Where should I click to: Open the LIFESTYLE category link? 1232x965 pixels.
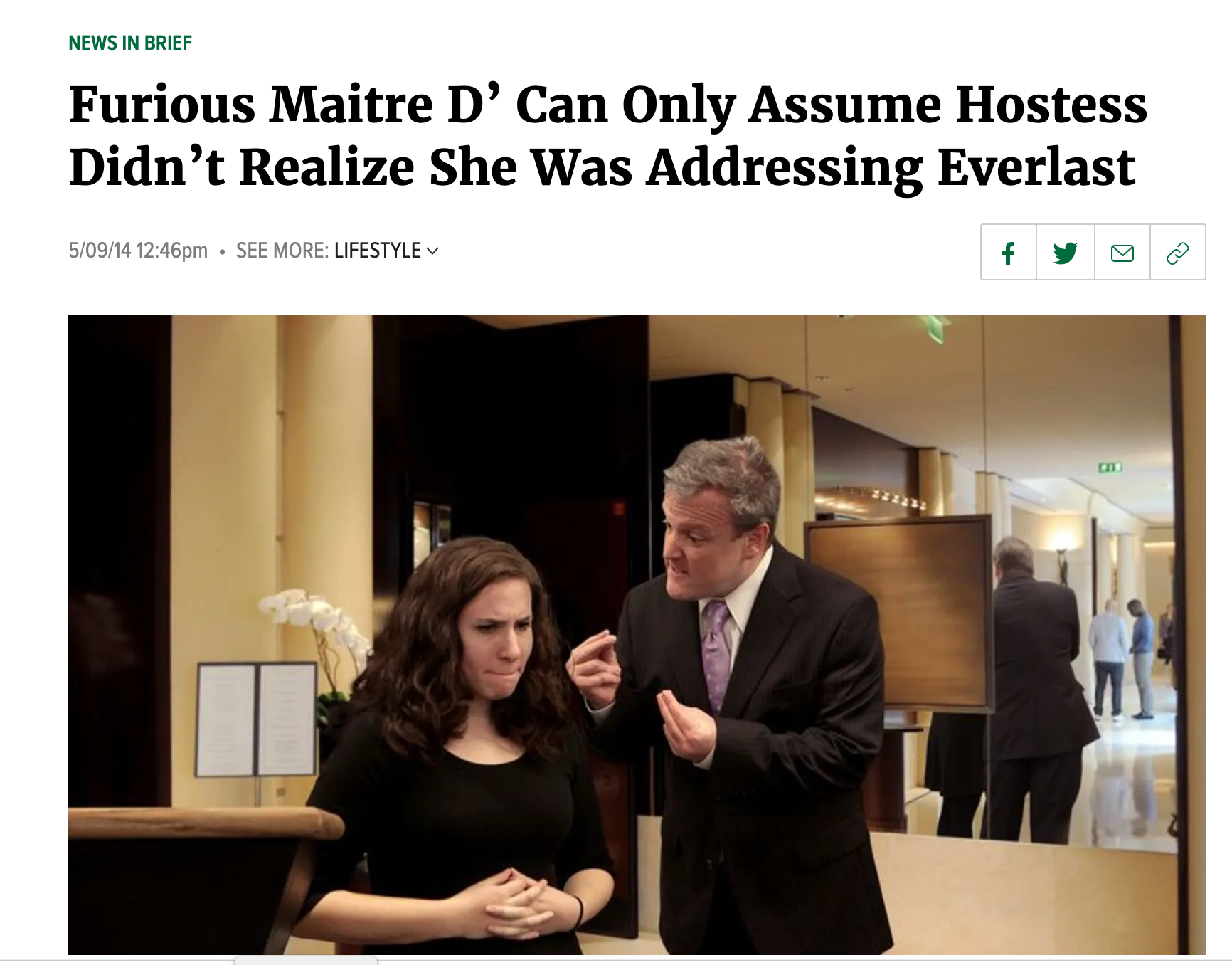pyautogui.click(x=378, y=251)
